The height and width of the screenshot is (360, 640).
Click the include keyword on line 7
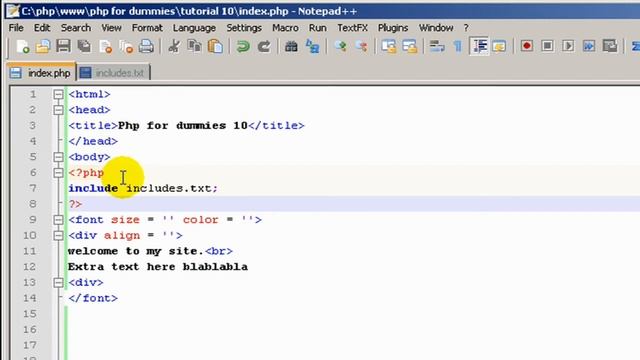click(93, 188)
